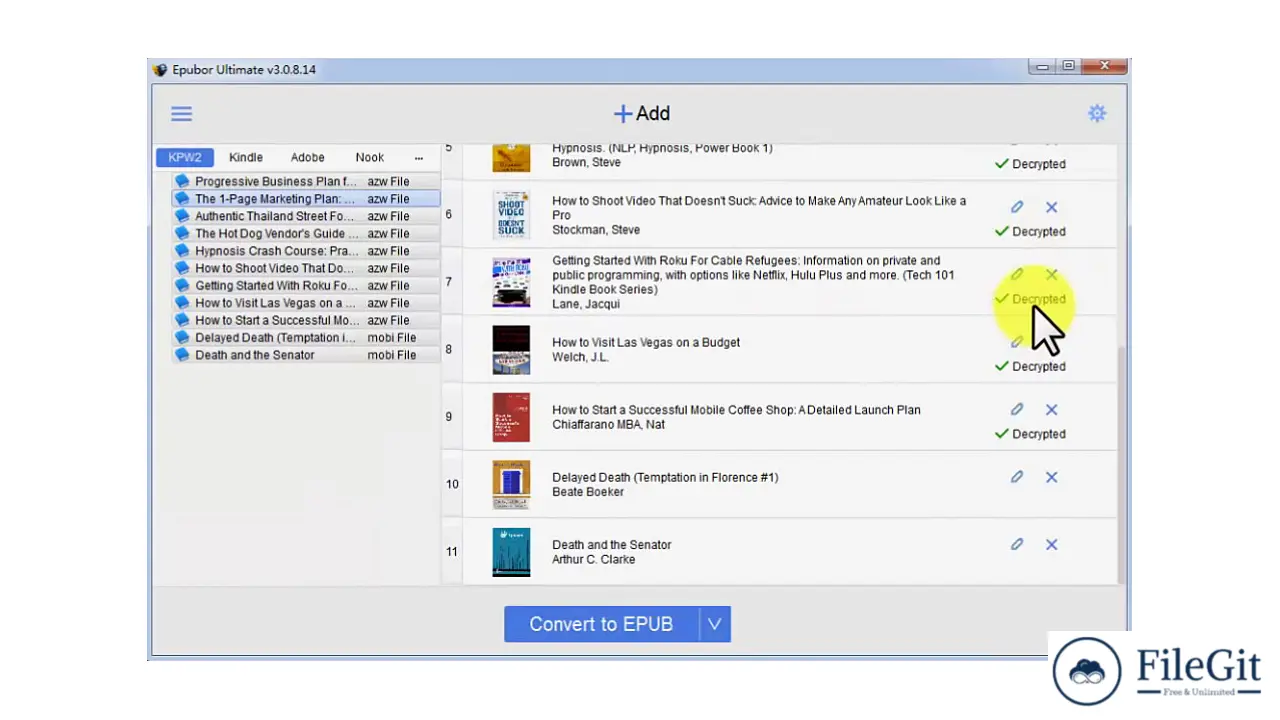Click title How to Visit Las Vegas on a Budget

pos(646,342)
